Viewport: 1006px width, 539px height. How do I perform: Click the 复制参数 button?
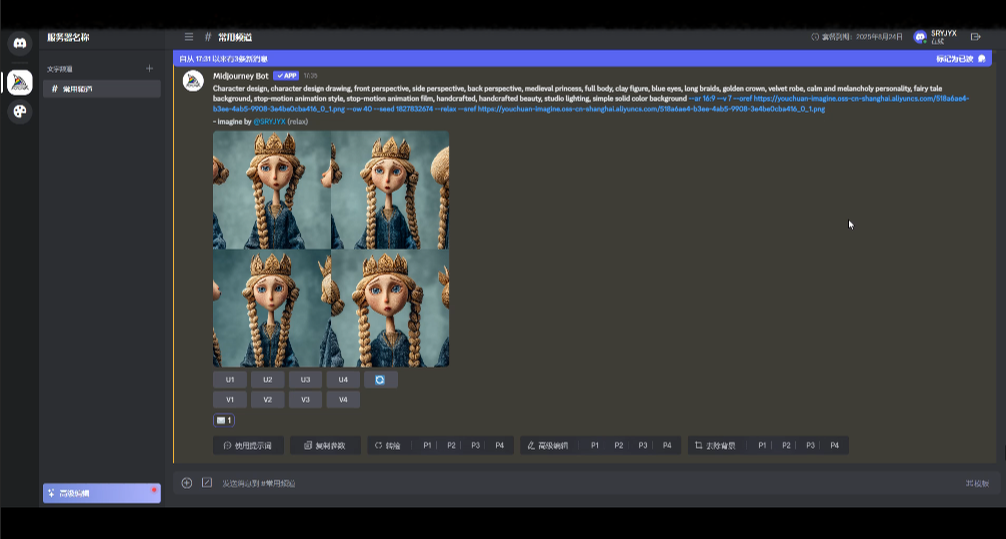325,445
